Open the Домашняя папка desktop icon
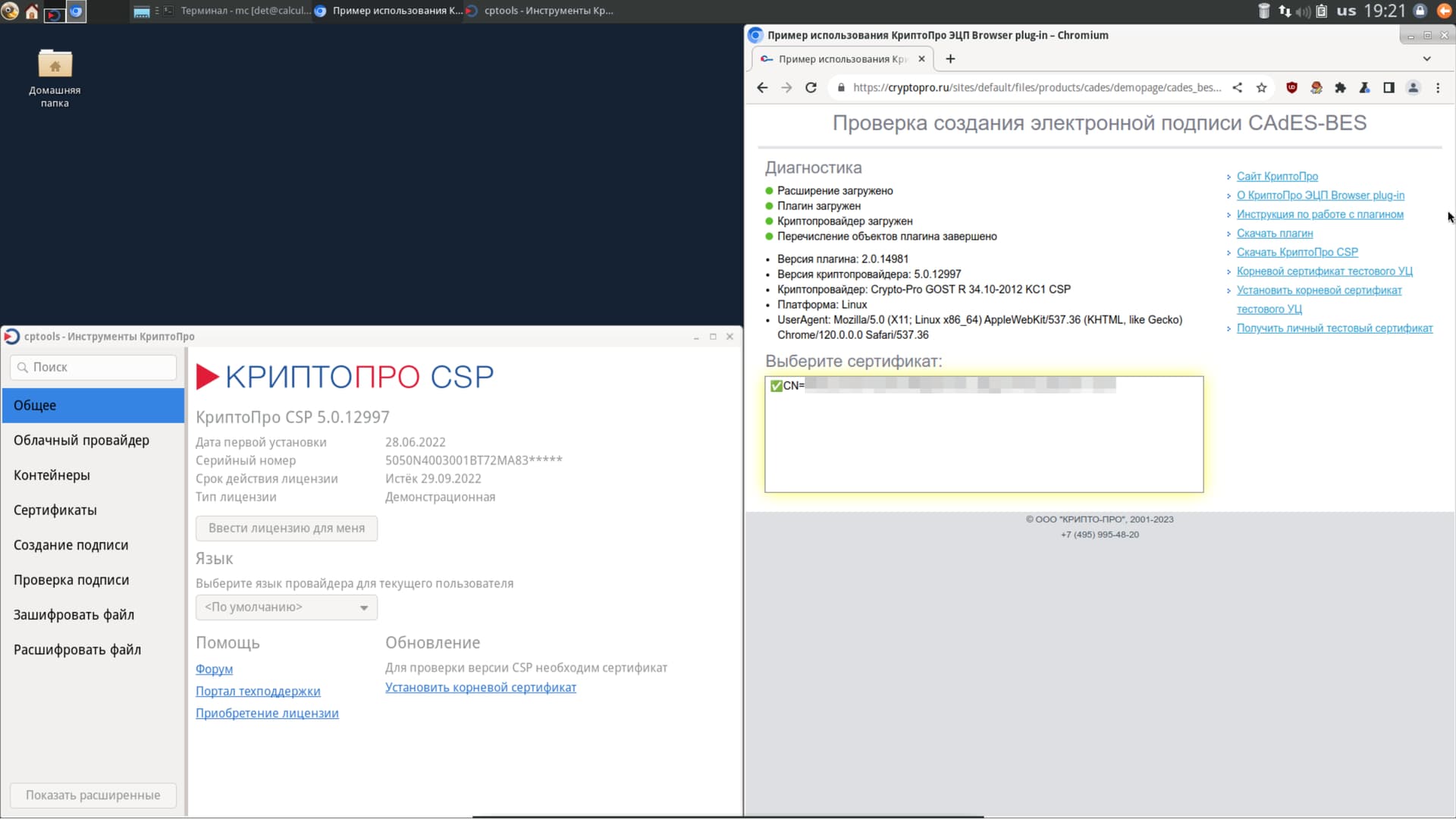 point(55,77)
